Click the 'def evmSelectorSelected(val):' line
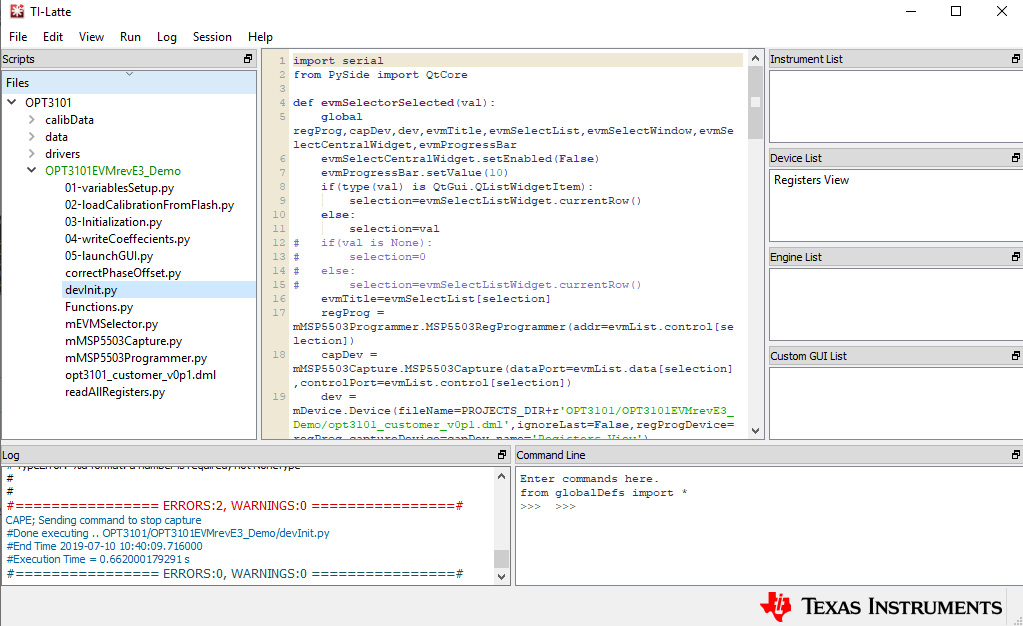Viewport: 1023px width, 626px height. [x=394, y=102]
